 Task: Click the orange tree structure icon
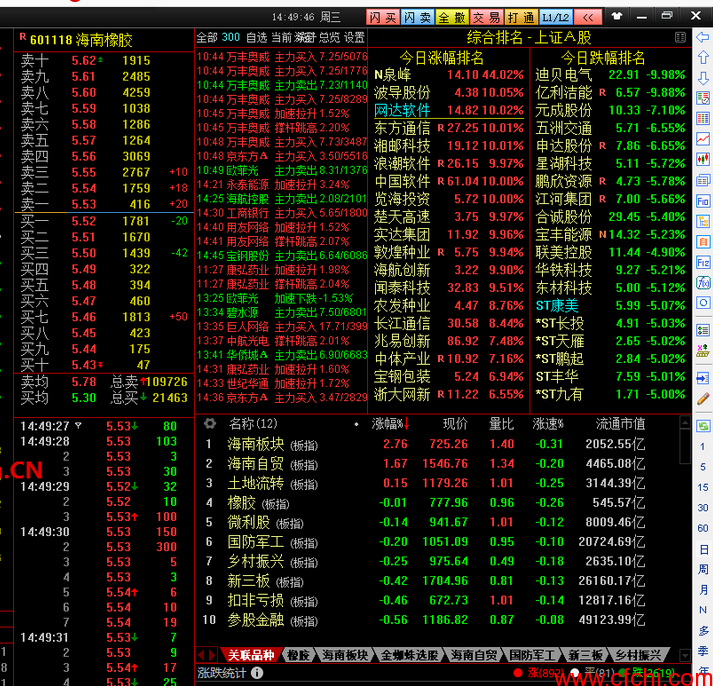pos(703,221)
